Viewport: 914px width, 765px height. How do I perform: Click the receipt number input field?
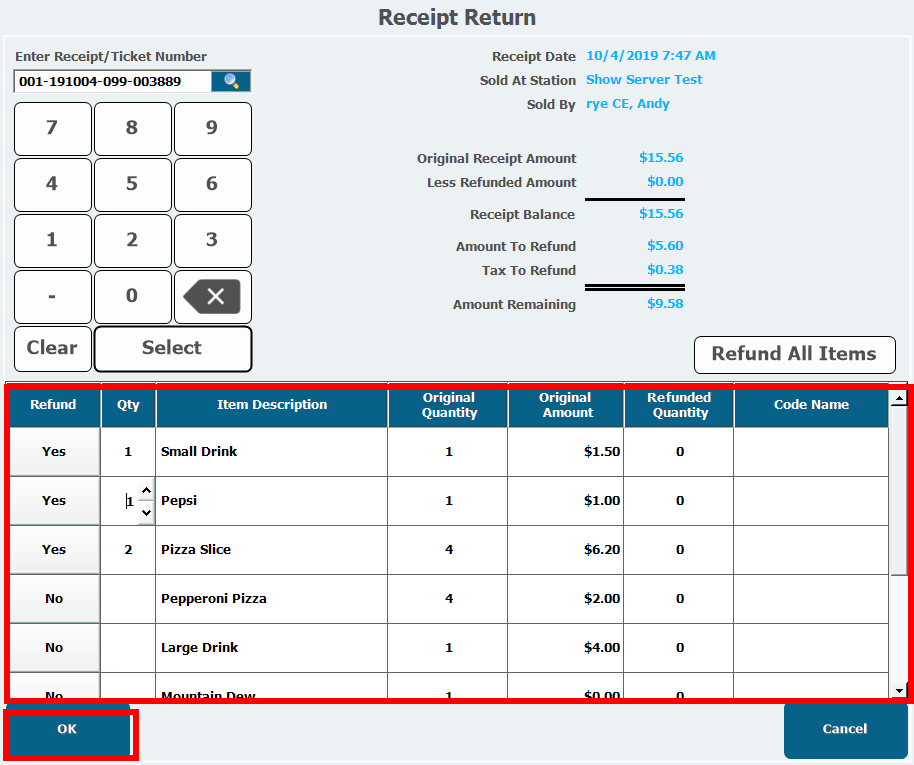(x=112, y=82)
